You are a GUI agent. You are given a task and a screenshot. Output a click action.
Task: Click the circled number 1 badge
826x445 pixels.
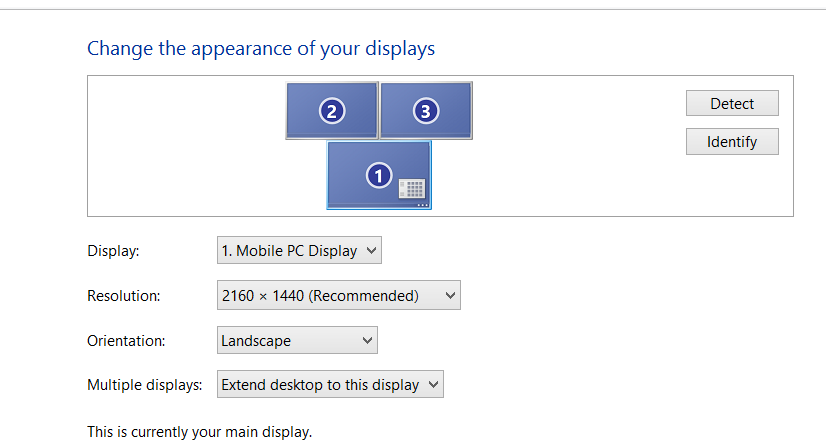coord(379,175)
